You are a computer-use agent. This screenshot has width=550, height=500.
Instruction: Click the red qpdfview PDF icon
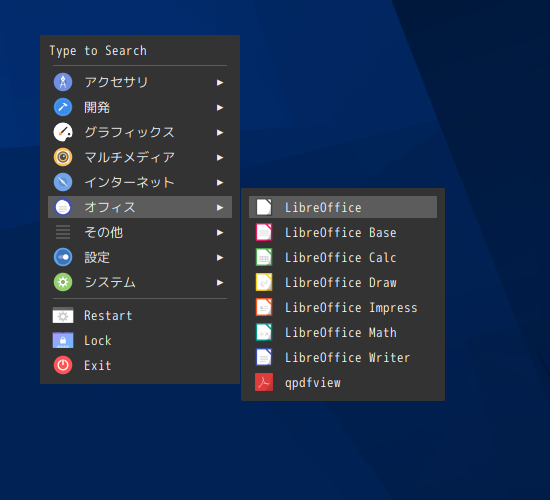coord(264,382)
